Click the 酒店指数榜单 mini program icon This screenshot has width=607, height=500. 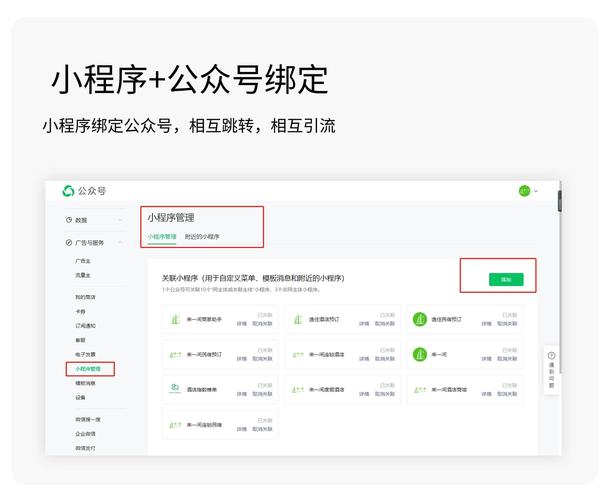175,388
